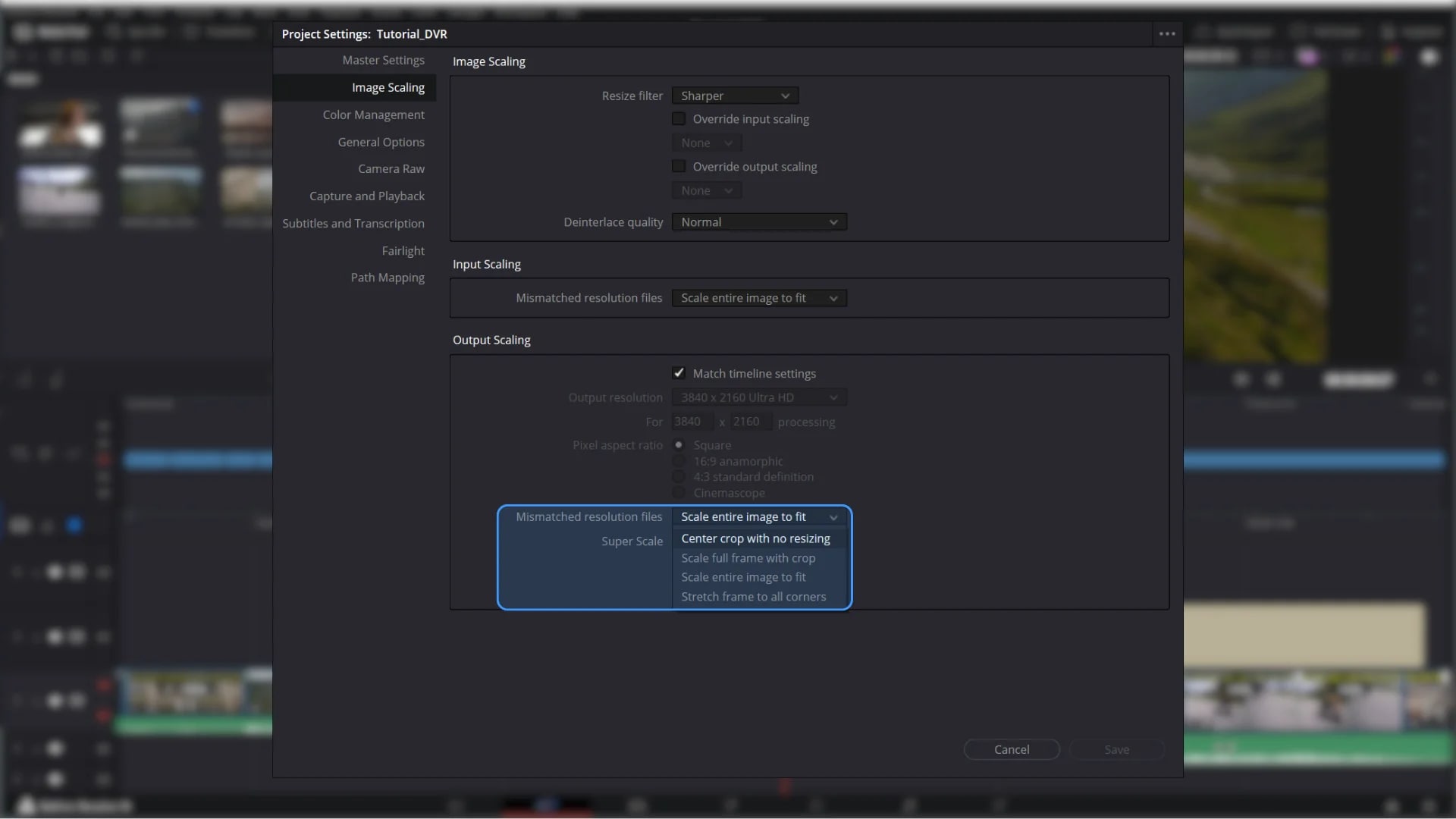Open the three-dot options menu in Project Settings
1456x819 pixels.
tap(1167, 34)
